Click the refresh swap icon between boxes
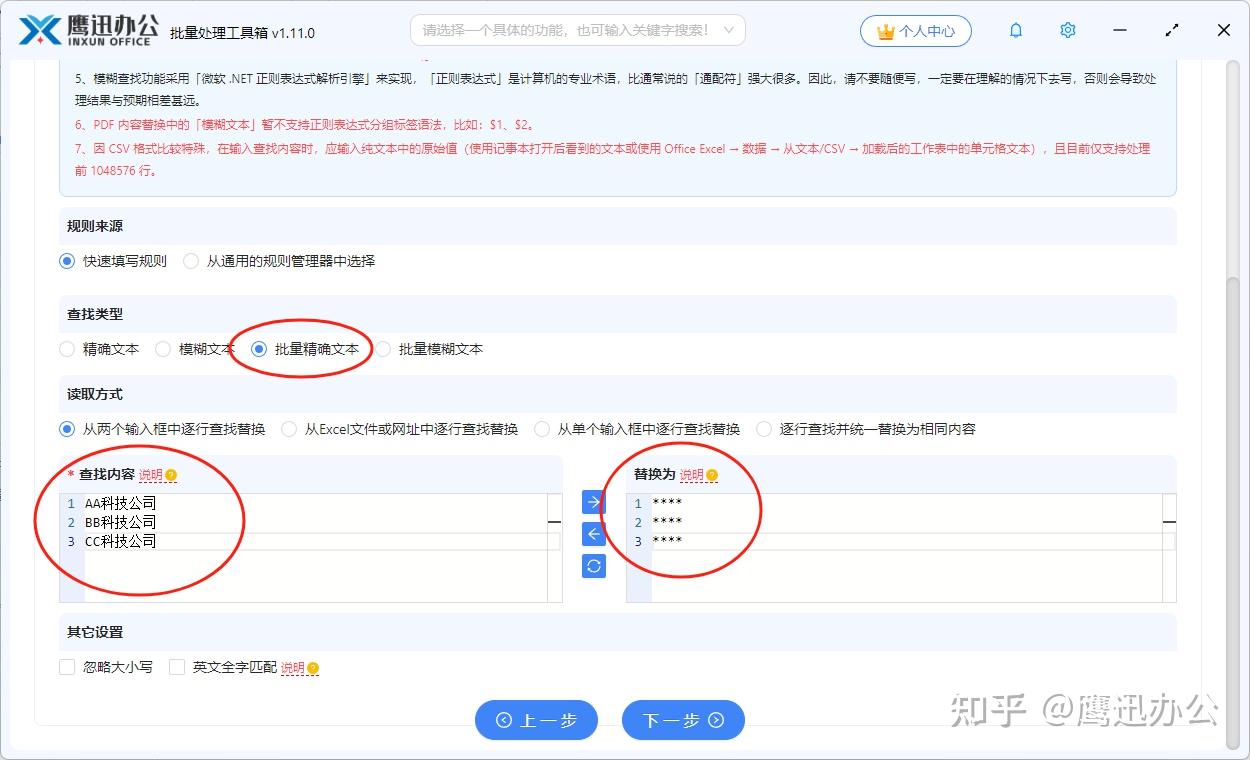Screen dimensions: 1250x760 [594, 566]
